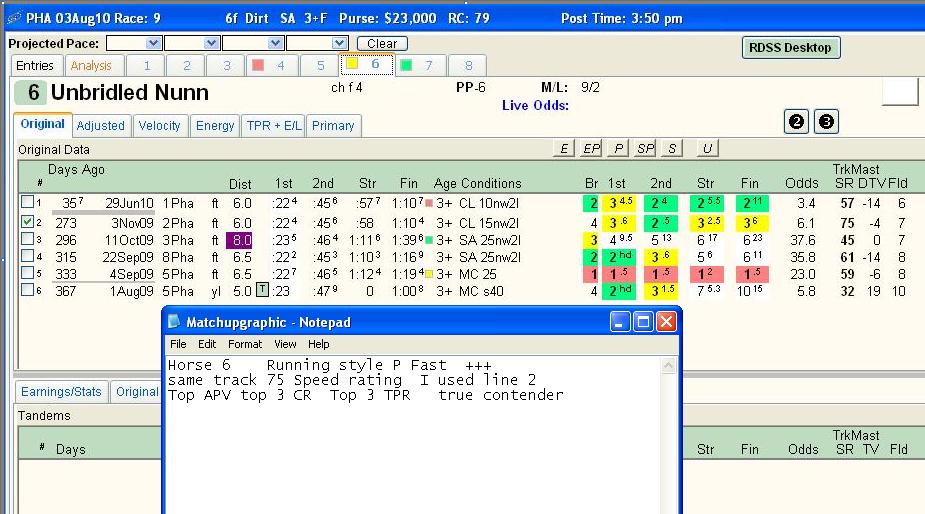Select the U pace filter button

[x=707, y=149]
